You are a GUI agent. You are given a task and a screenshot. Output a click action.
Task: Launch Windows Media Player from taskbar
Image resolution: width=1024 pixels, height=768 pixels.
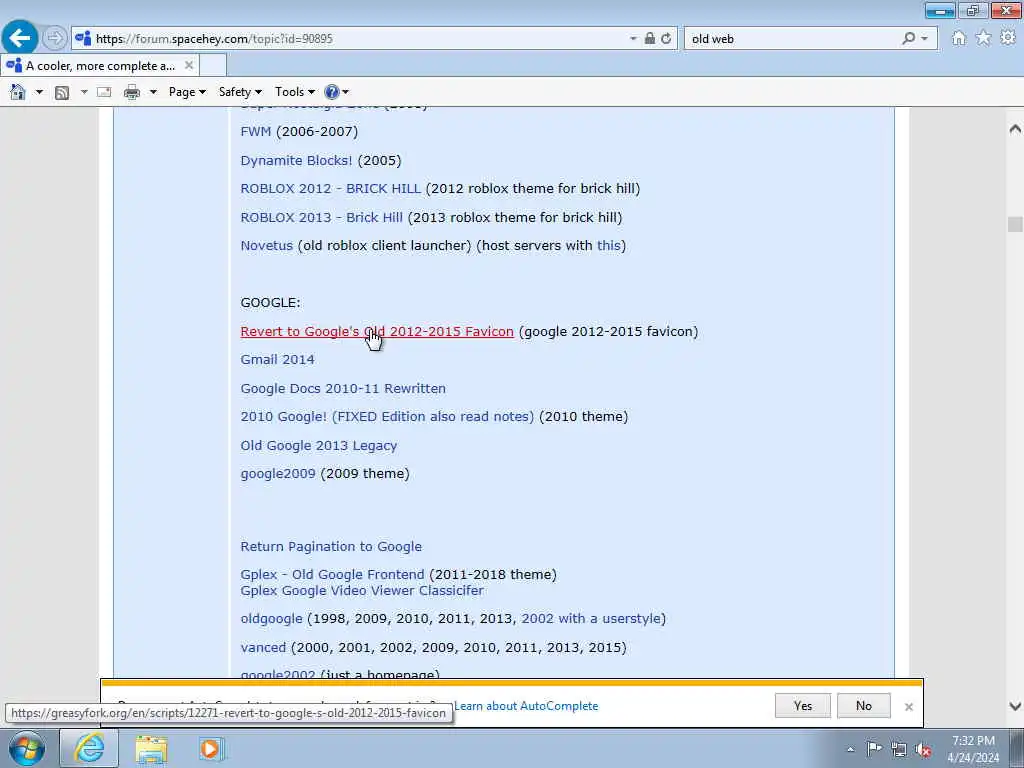tap(211, 749)
